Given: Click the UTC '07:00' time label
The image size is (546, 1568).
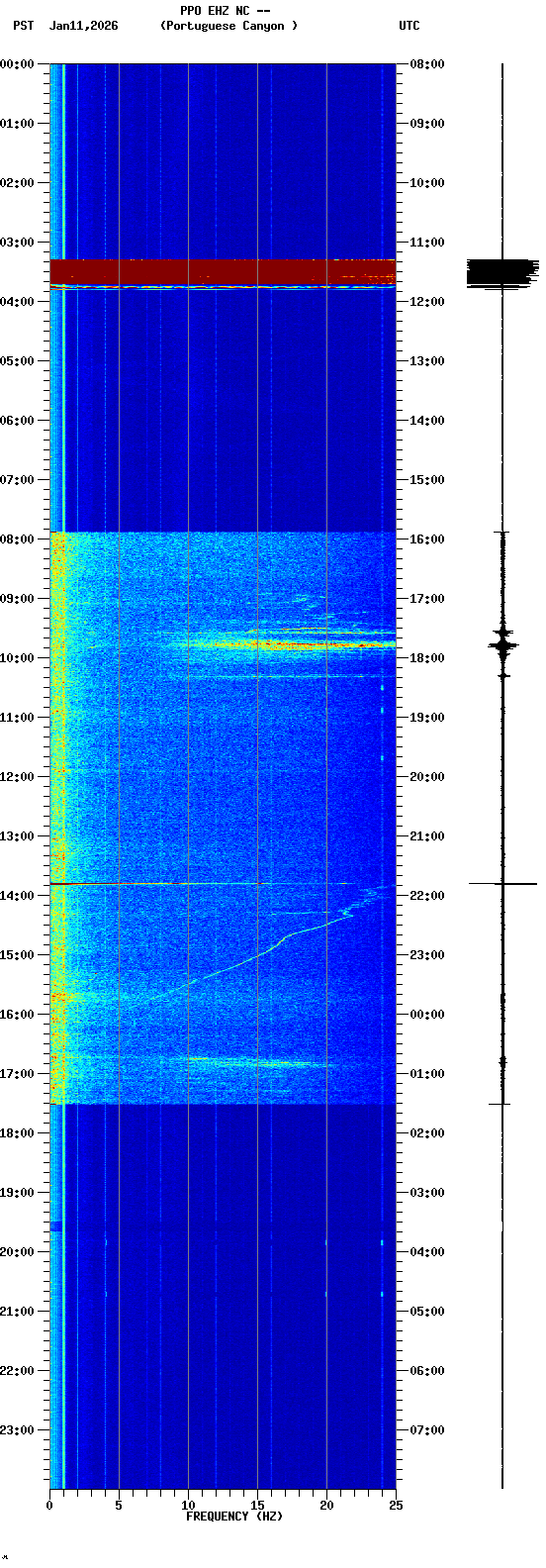Looking at the screenshot, I should coord(427,1430).
